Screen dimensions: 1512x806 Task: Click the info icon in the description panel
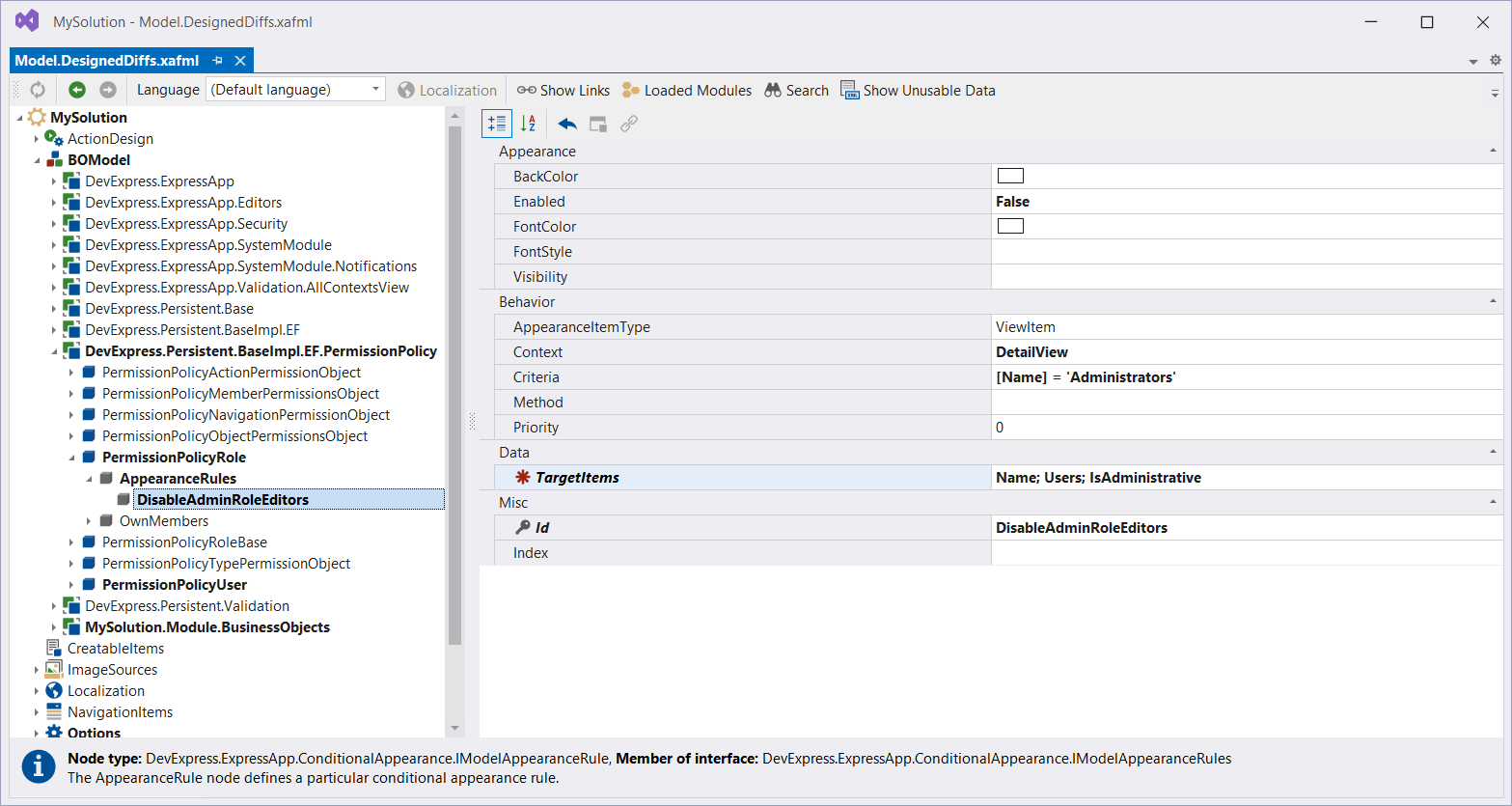point(39,767)
